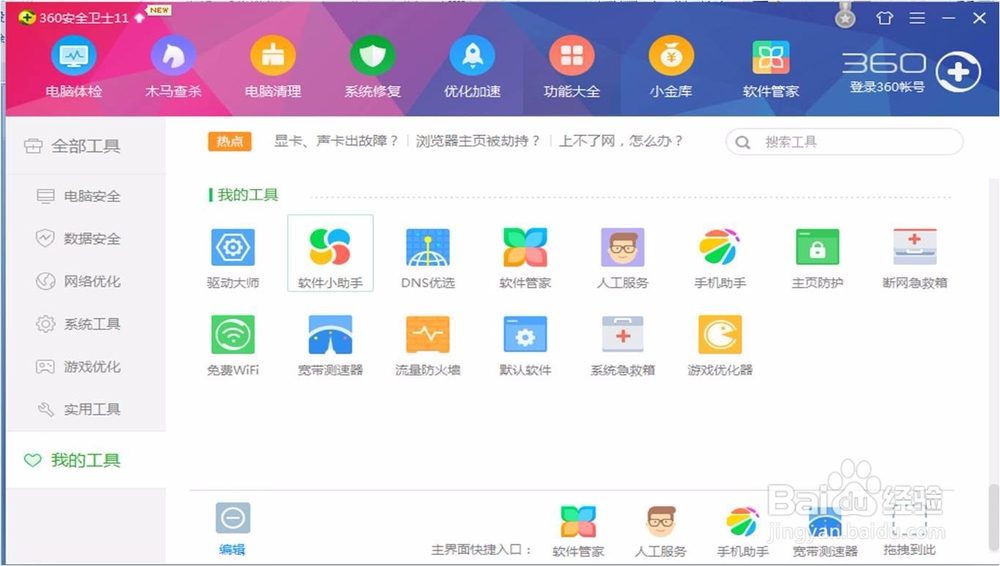Open 系统修复 system repair

point(372,66)
